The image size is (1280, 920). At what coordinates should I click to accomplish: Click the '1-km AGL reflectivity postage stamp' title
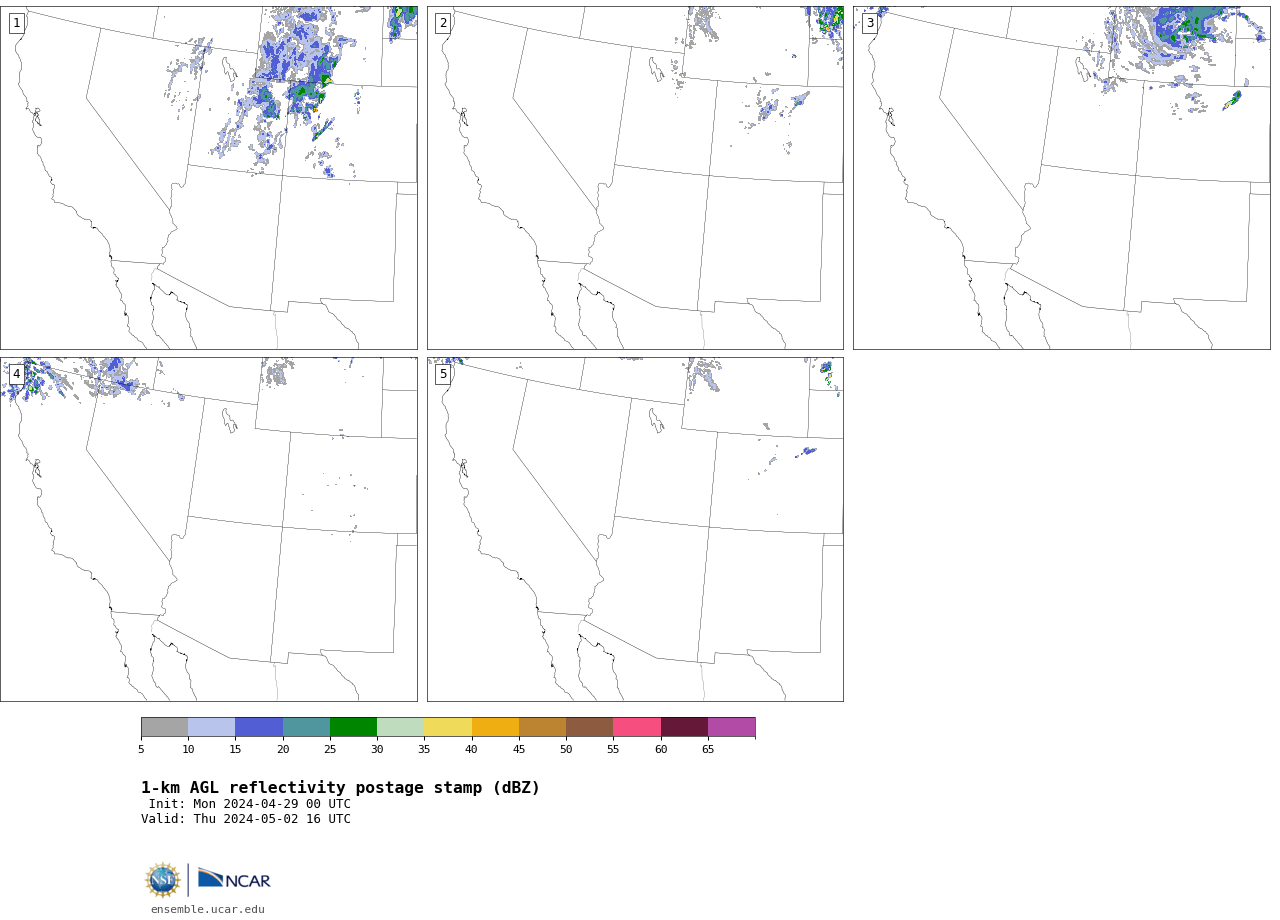(x=340, y=788)
